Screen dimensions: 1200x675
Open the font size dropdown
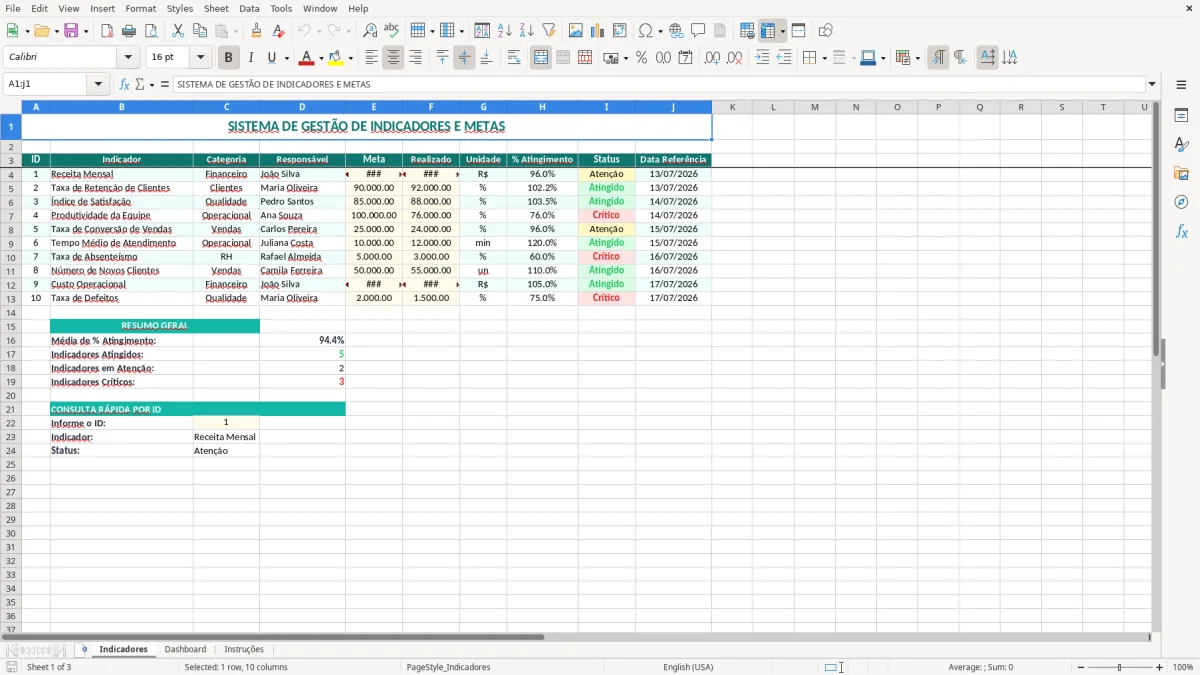[200, 58]
